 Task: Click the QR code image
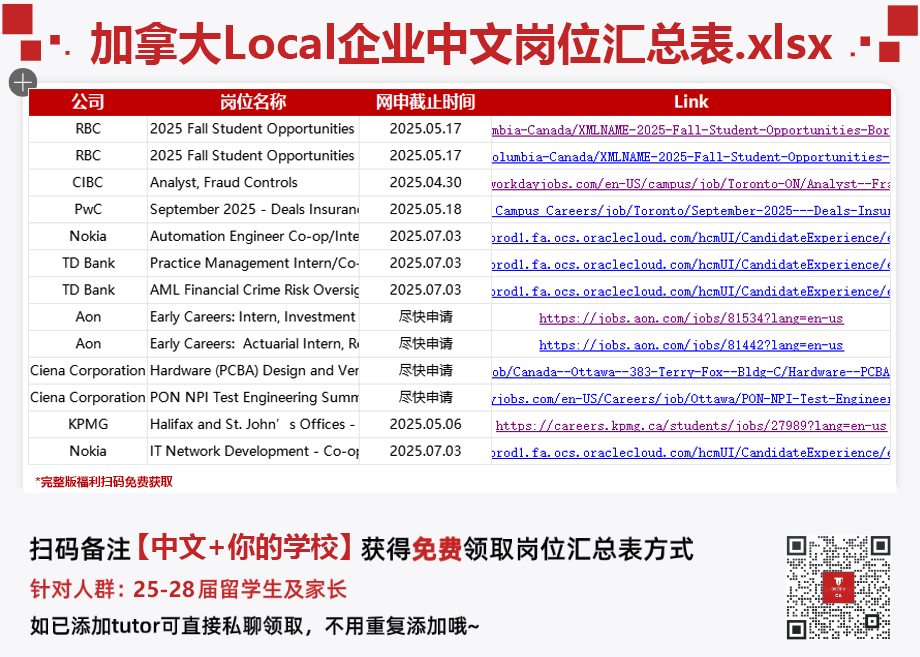[838, 587]
